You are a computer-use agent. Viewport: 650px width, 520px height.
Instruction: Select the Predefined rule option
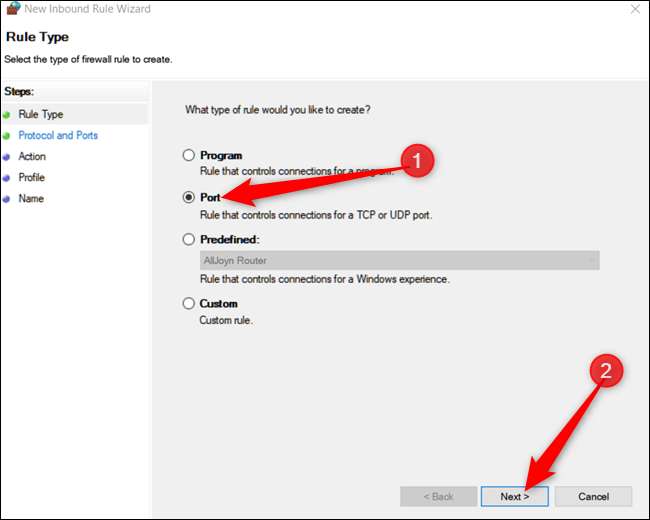pyautogui.click(x=188, y=240)
